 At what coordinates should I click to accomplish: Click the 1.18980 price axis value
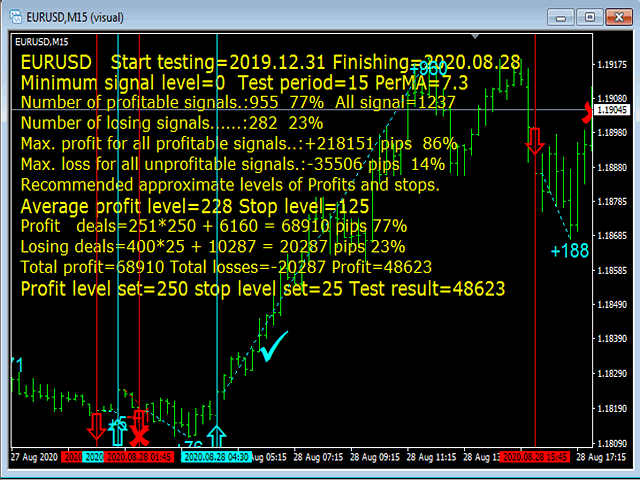tap(612, 133)
